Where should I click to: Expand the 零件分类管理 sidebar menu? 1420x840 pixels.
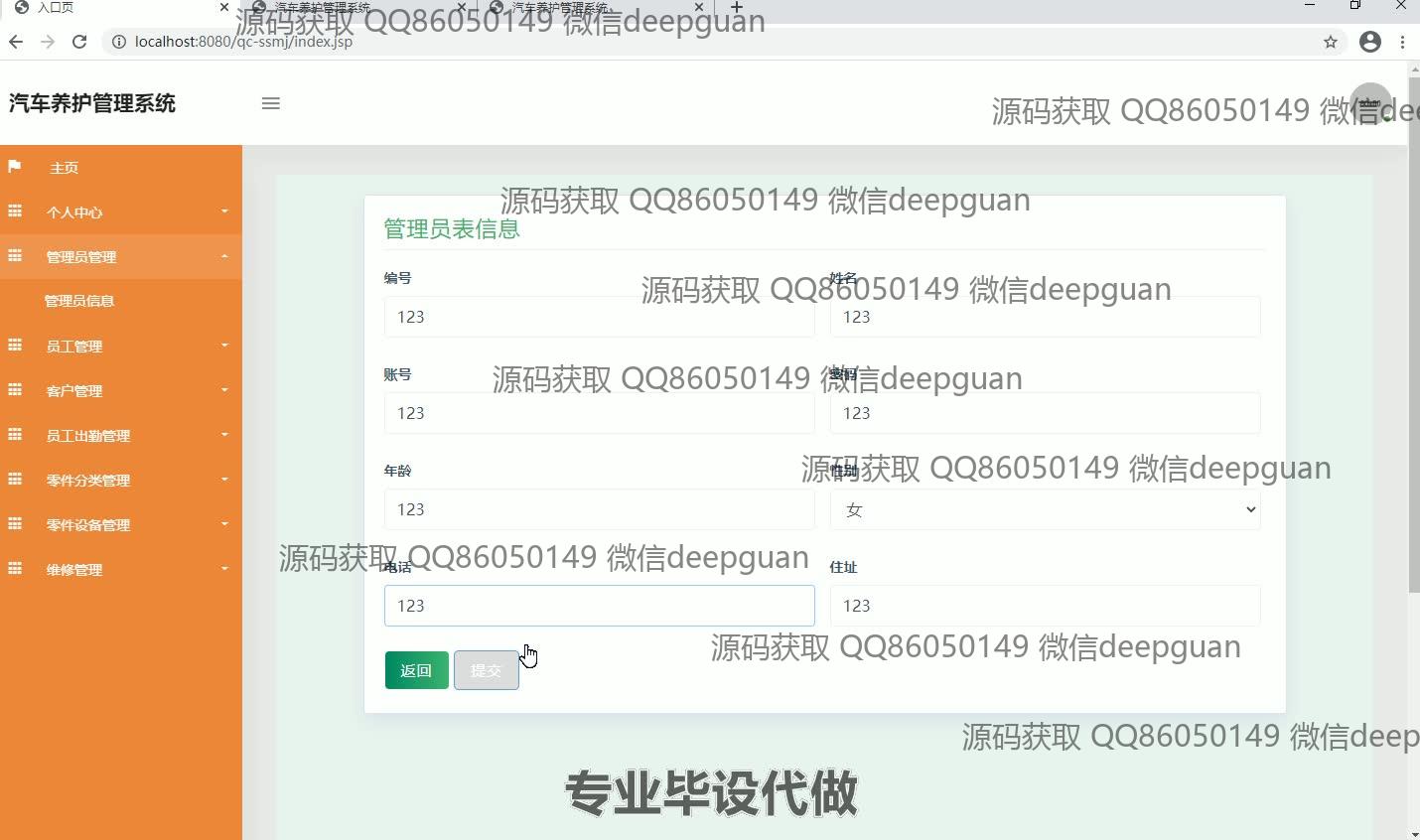coord(121,481)
